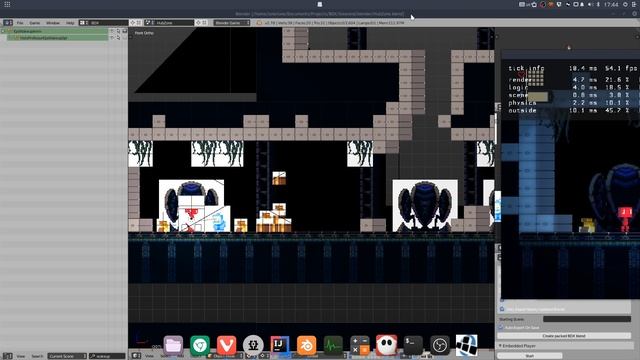Click the outliner search filter field

(x=107, y=356)
